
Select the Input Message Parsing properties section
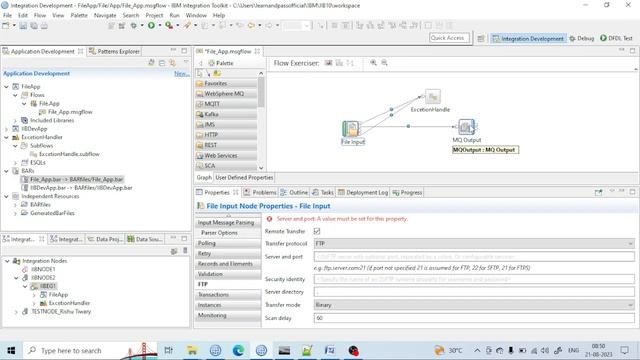228,222
